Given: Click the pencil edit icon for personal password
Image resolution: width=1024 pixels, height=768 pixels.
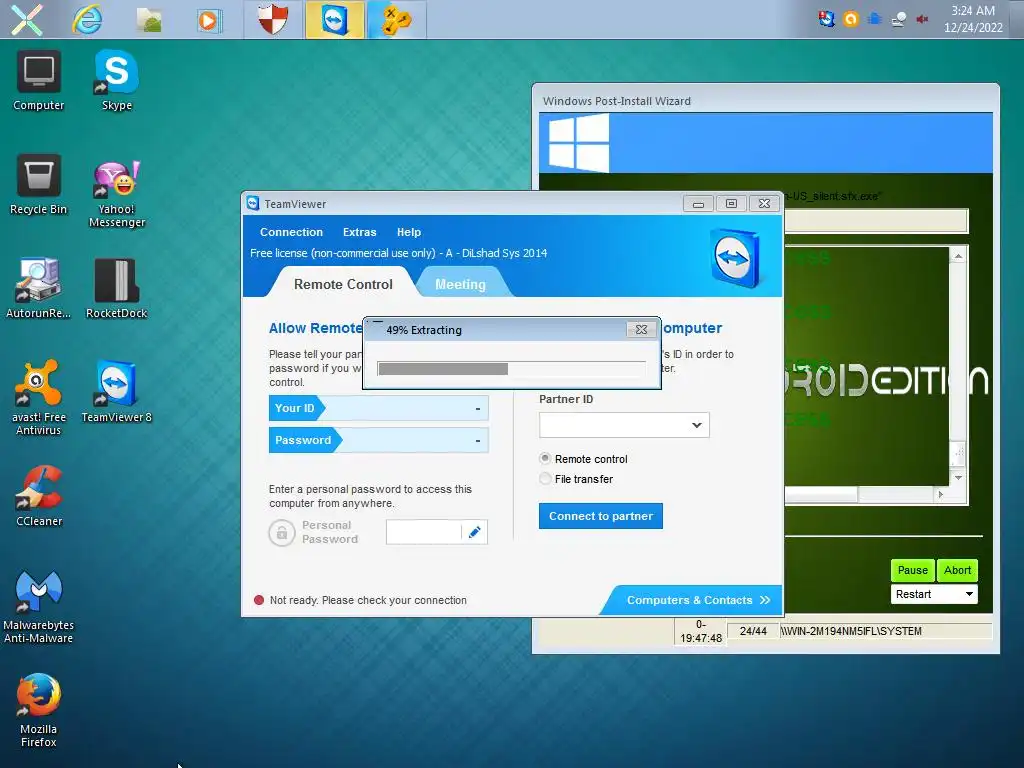Looking at the screenshot, I should coord(475,532).
